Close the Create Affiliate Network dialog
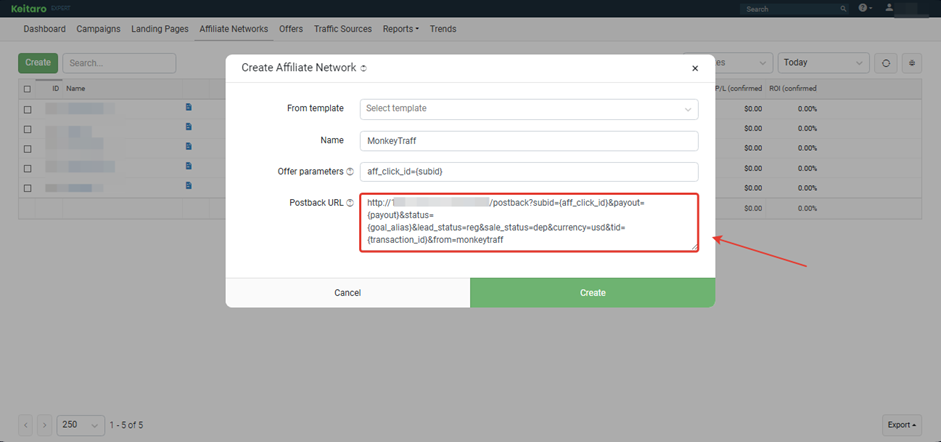Image resolution: width=941 pixels, height=442 pixels. click(x=695, y=68)
